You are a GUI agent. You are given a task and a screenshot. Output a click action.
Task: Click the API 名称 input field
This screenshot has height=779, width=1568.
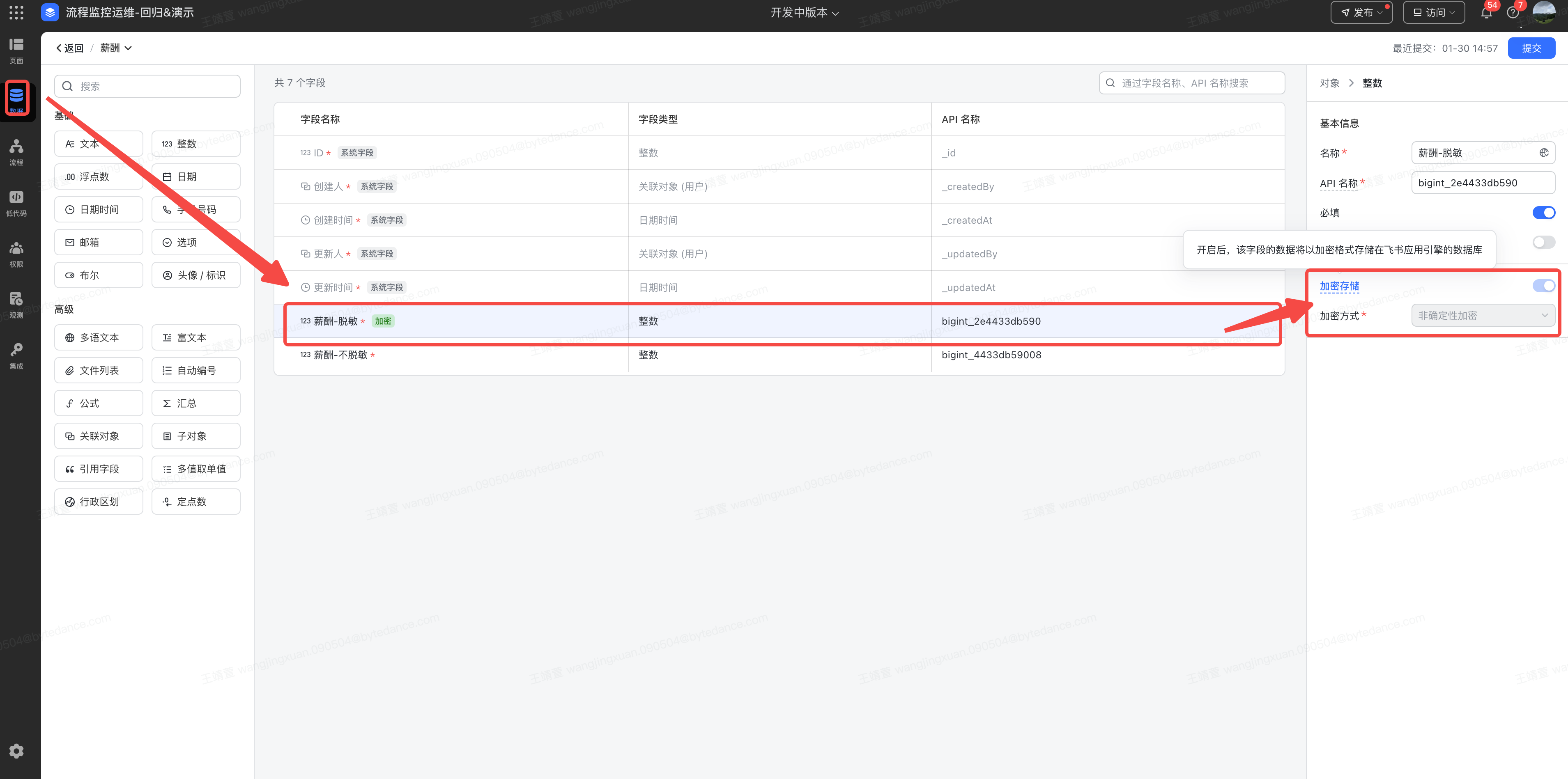pos(1483,182)
